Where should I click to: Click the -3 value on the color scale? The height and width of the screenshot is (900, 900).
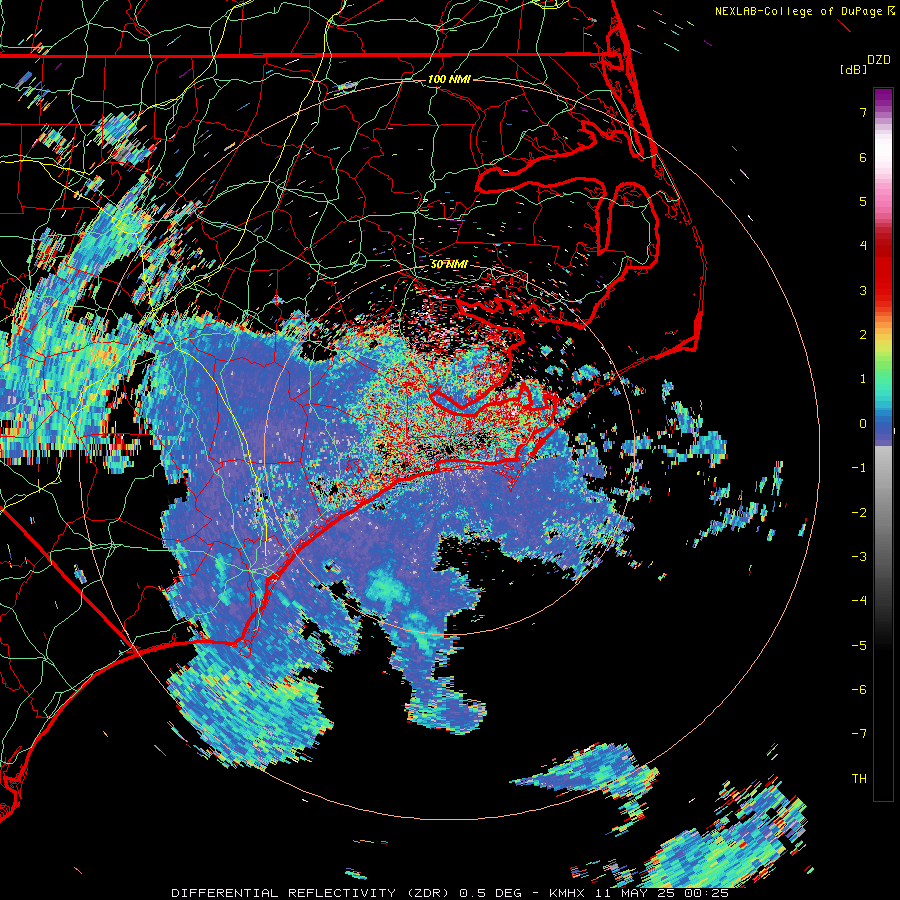[859, 557]
